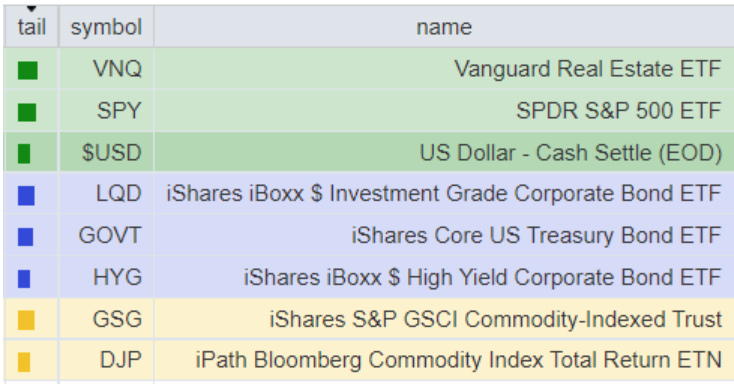
Task: Select the VNQ symbol cell
Action: coord(106,69)
